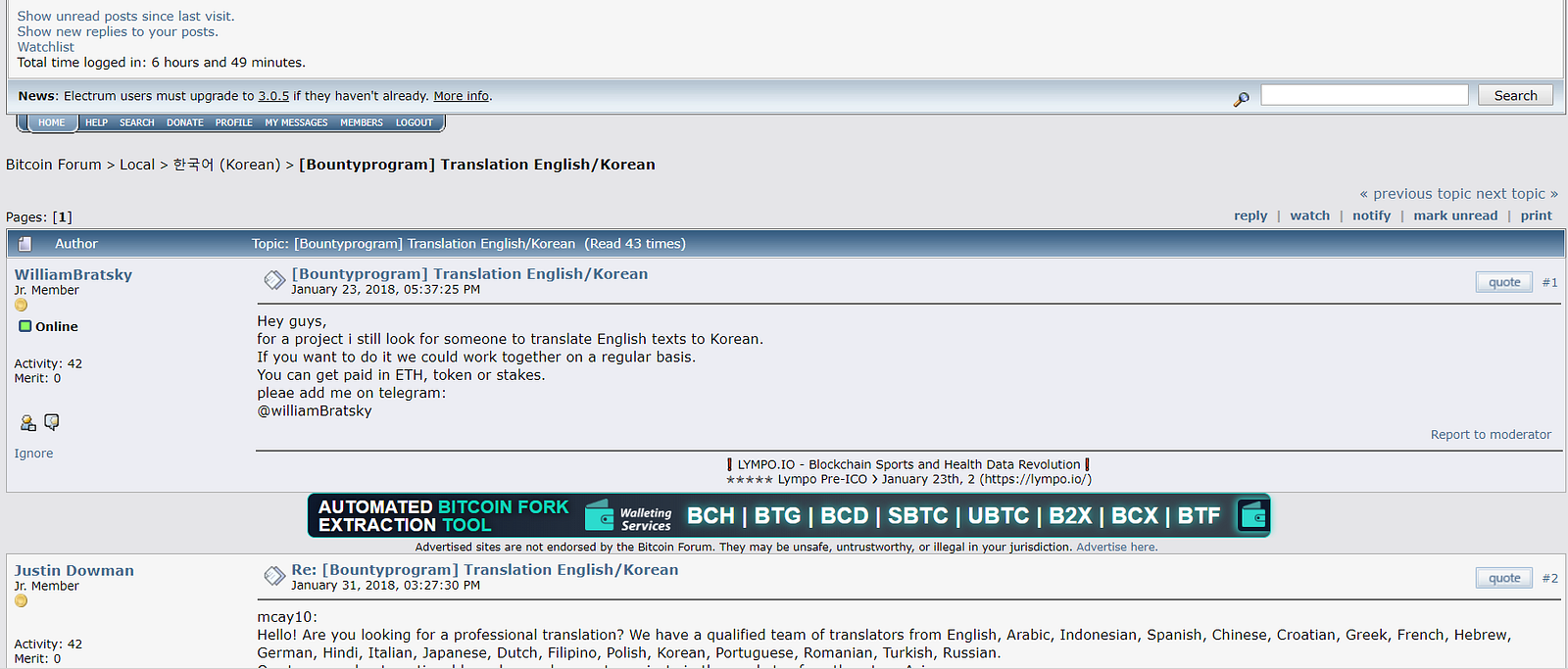This screenshot has height=669, width=1568.
Task: Go to Korean board breadcrumb
Action: click(x=226, y=165)
